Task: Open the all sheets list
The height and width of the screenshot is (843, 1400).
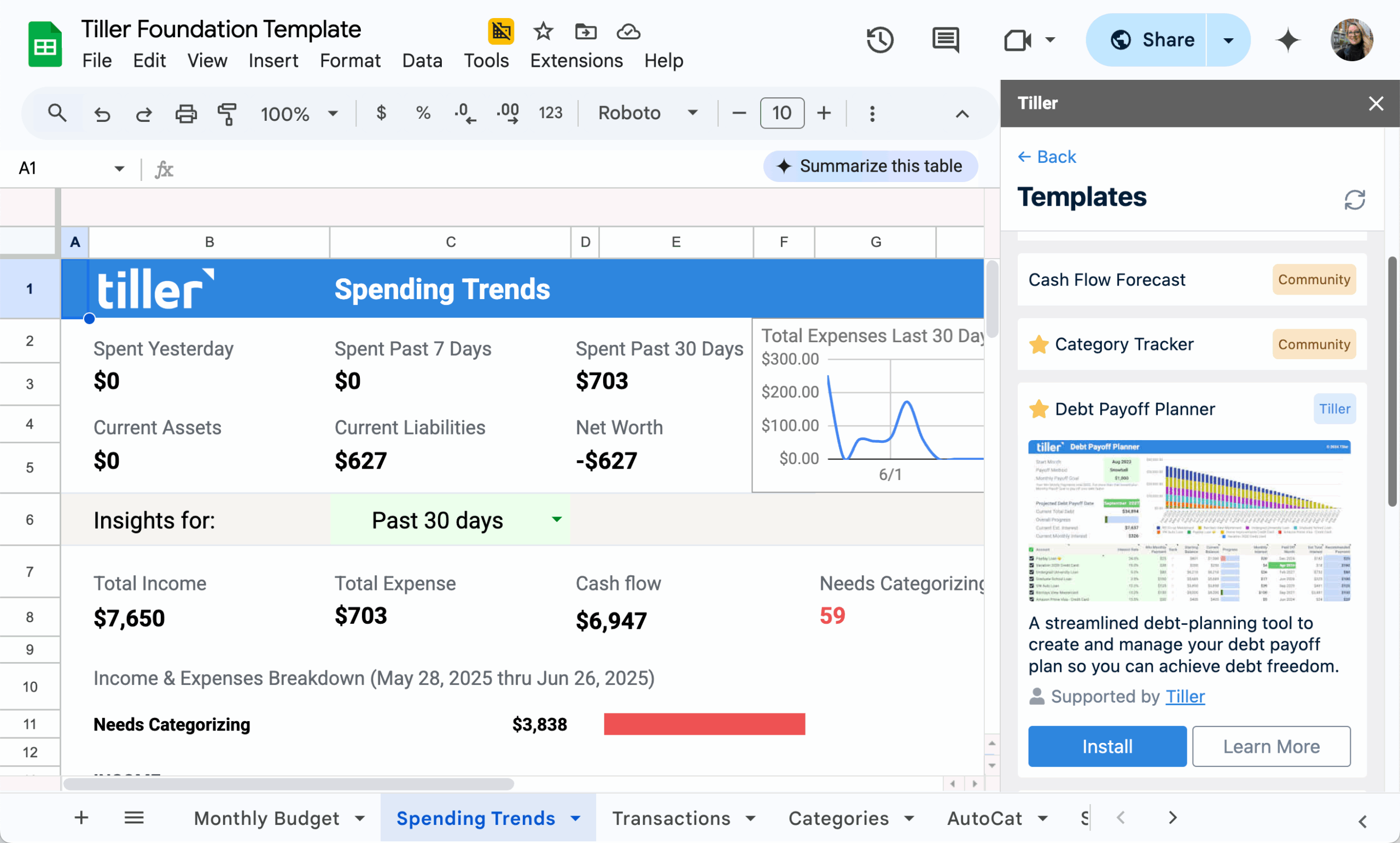Action: [x=134, y=817]
